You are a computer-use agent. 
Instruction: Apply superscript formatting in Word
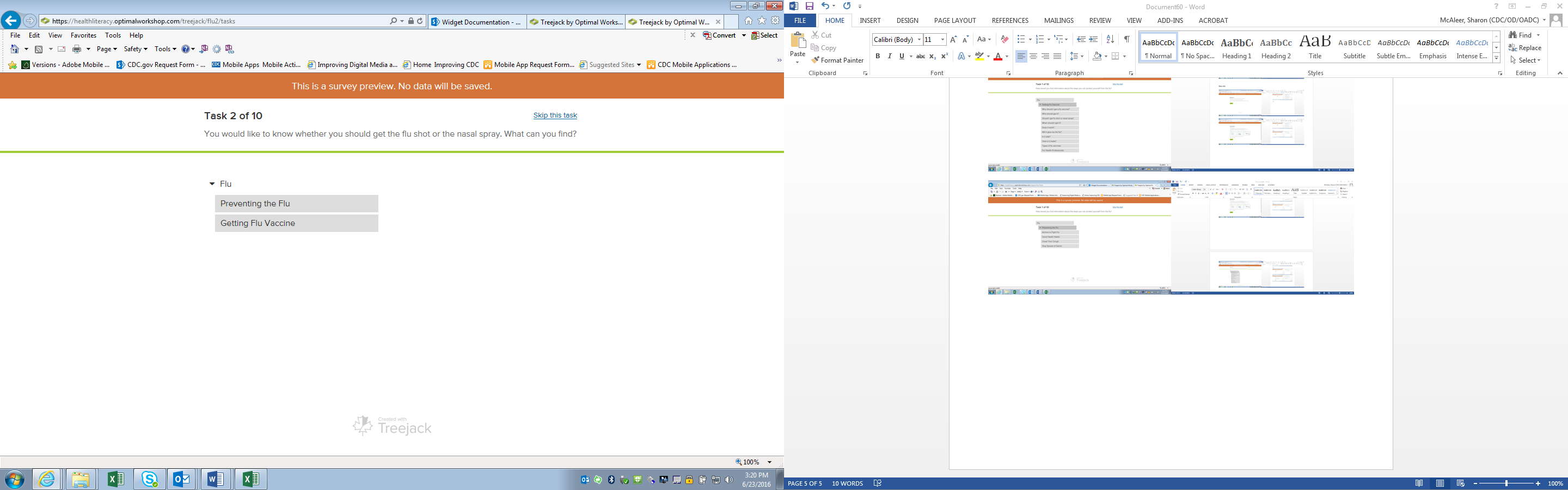point(945,57)
